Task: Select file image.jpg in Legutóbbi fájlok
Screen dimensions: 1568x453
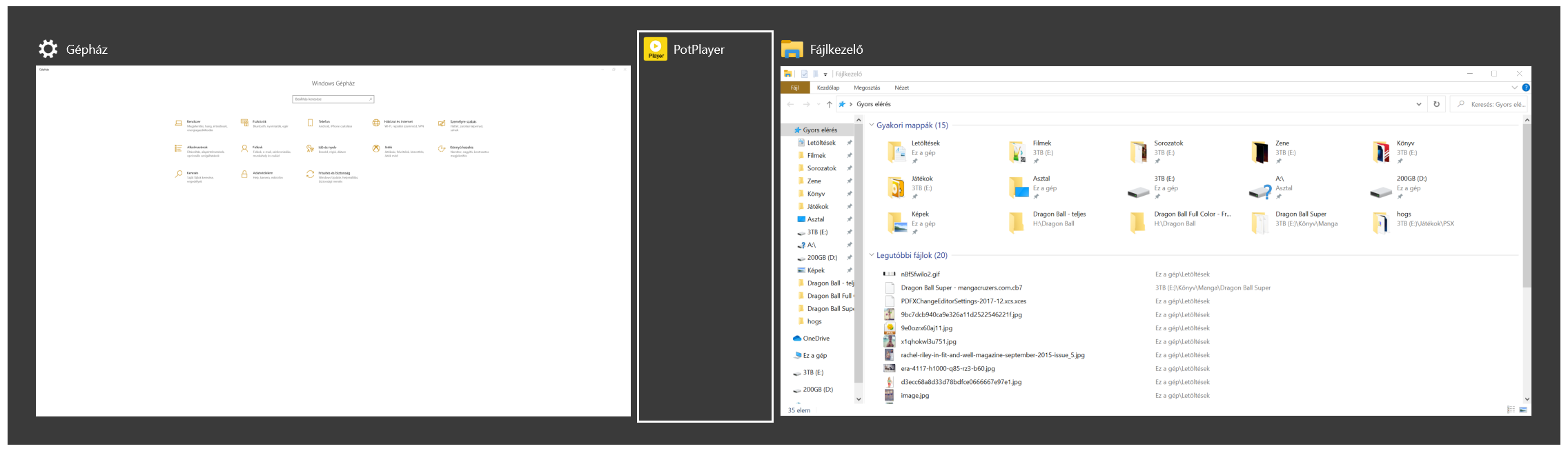Action: pyautogui.click(x=914, y=396)
